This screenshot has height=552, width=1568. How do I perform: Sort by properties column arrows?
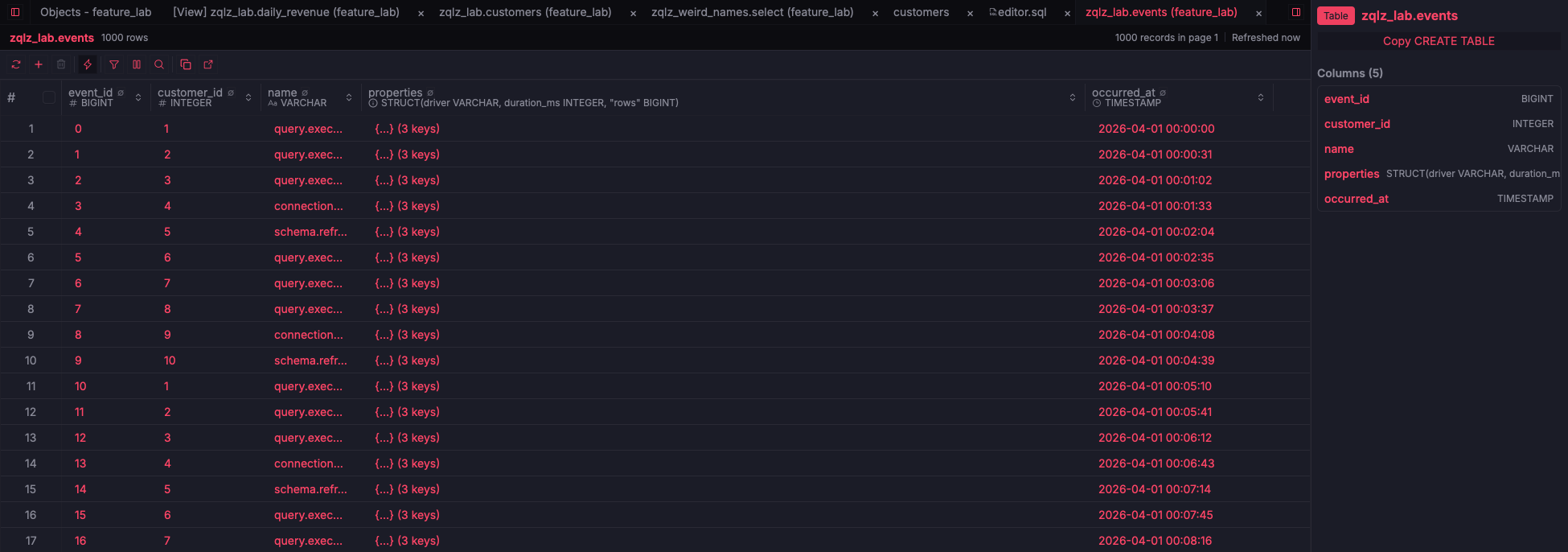pos(1073,97)
